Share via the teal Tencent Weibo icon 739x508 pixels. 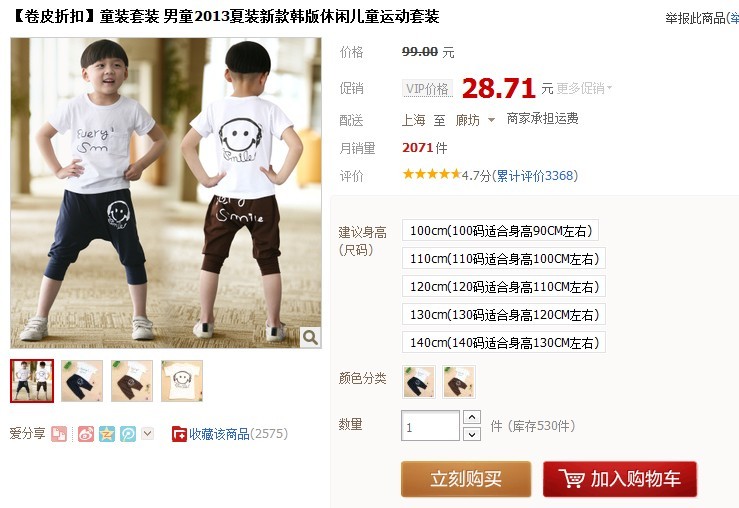click(128, 434)
